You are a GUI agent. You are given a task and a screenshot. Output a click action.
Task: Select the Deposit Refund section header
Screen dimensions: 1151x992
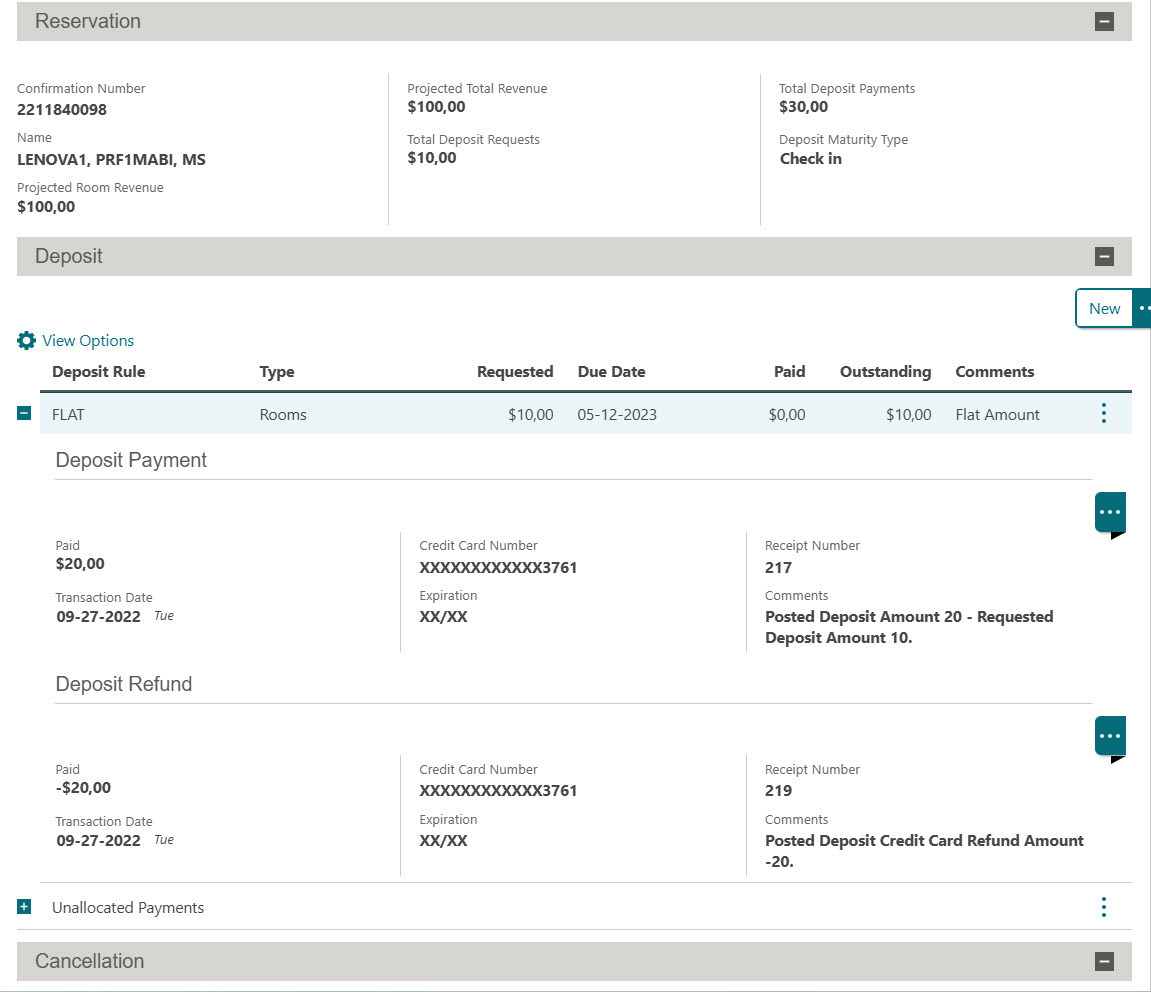click(123, 684)
